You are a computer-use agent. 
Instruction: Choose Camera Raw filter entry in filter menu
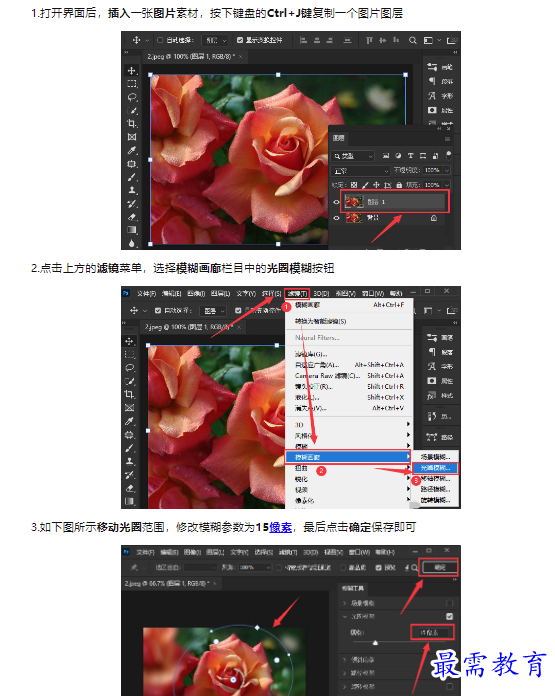(x=327, y=376)
